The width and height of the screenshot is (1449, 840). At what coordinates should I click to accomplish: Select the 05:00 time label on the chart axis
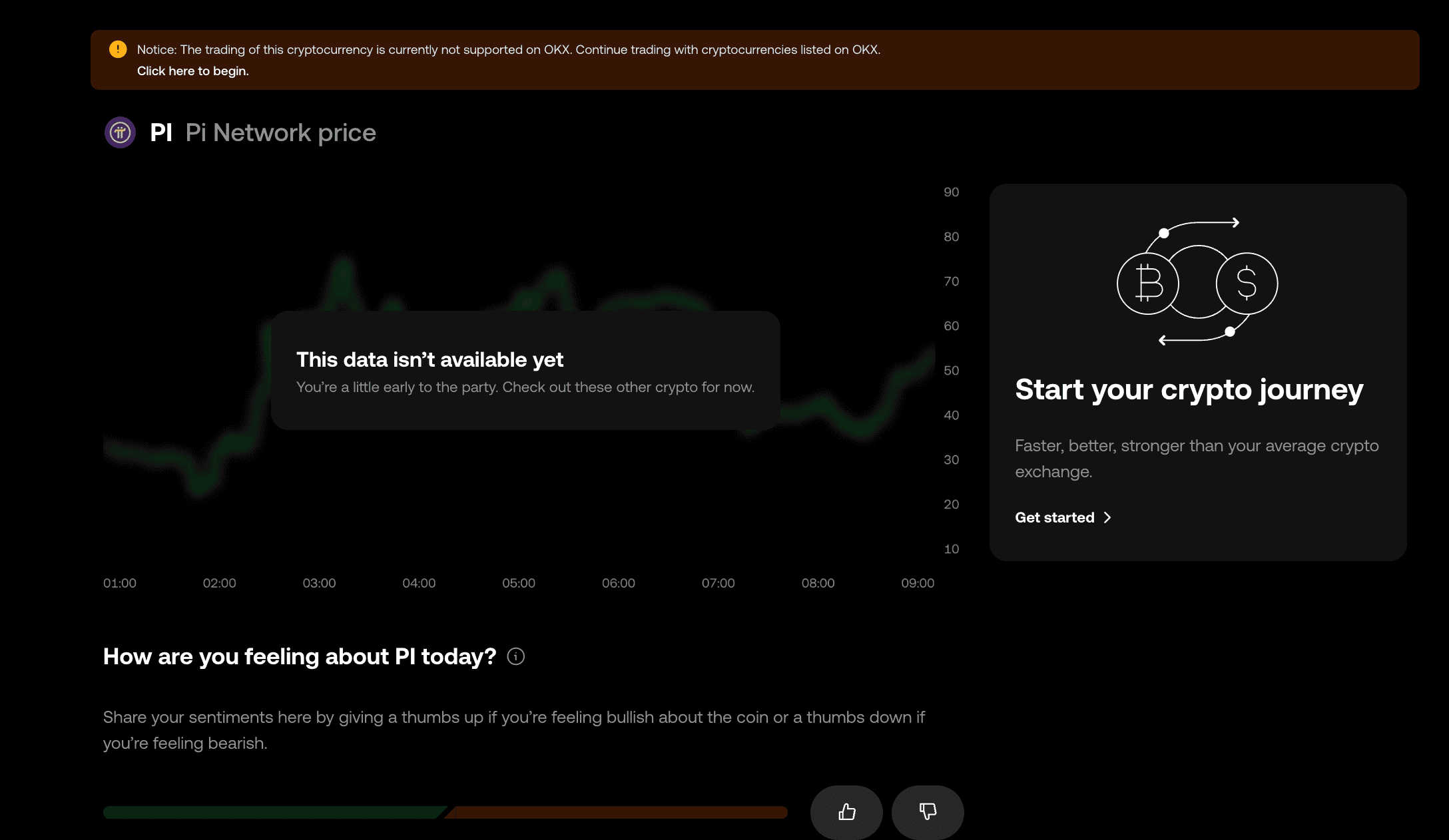(519, 583)
